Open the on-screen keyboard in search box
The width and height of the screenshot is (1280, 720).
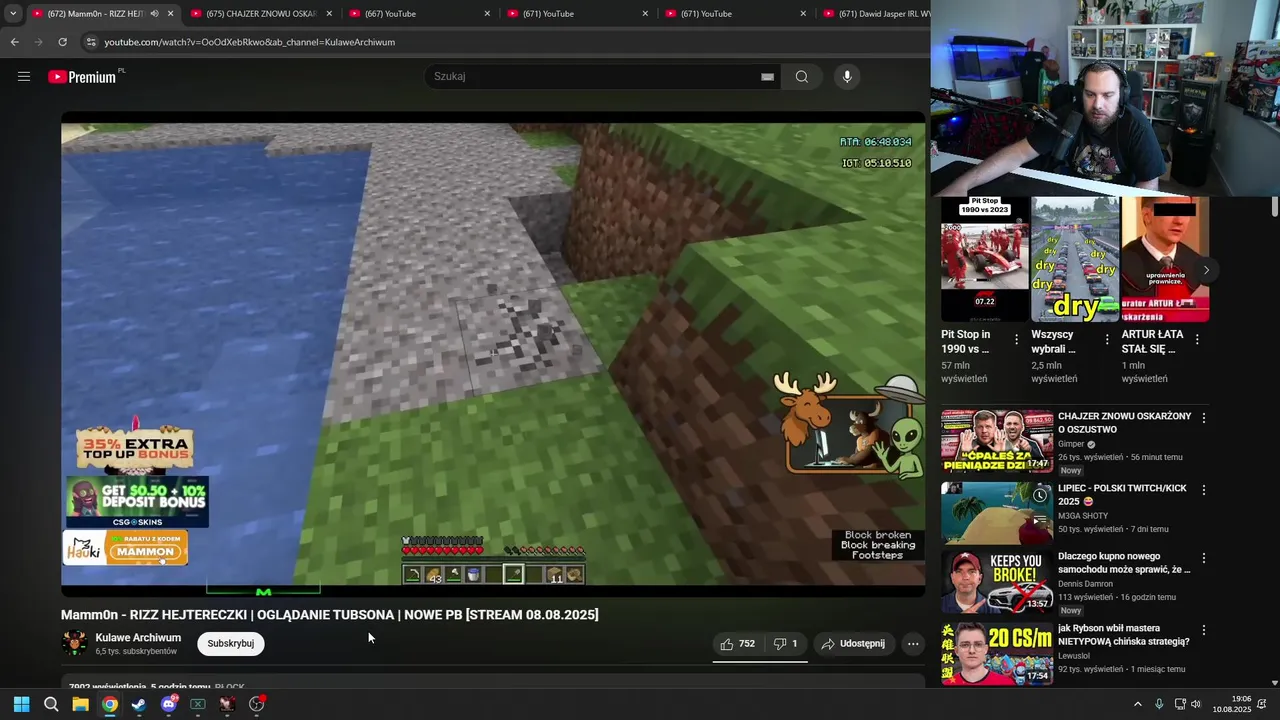767,77
